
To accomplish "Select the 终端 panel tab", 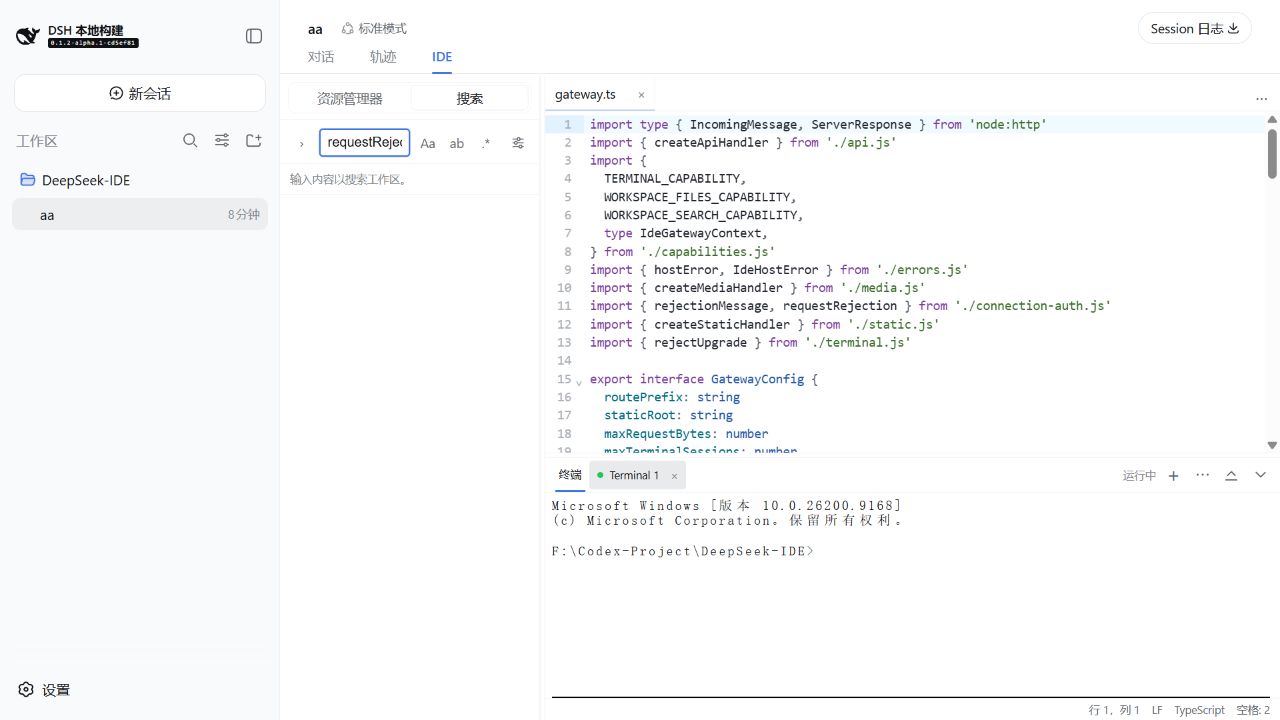I will (x=570, y=475).
